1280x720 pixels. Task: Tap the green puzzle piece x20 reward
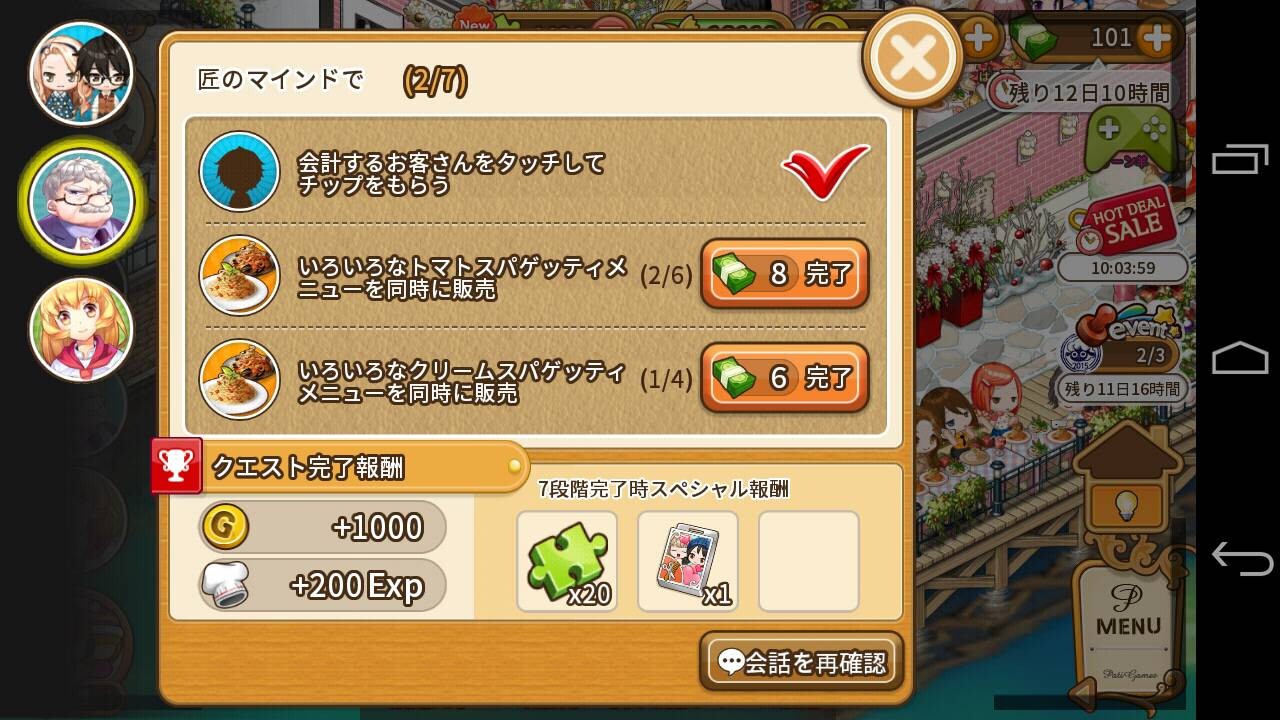(x=567, y=561)
